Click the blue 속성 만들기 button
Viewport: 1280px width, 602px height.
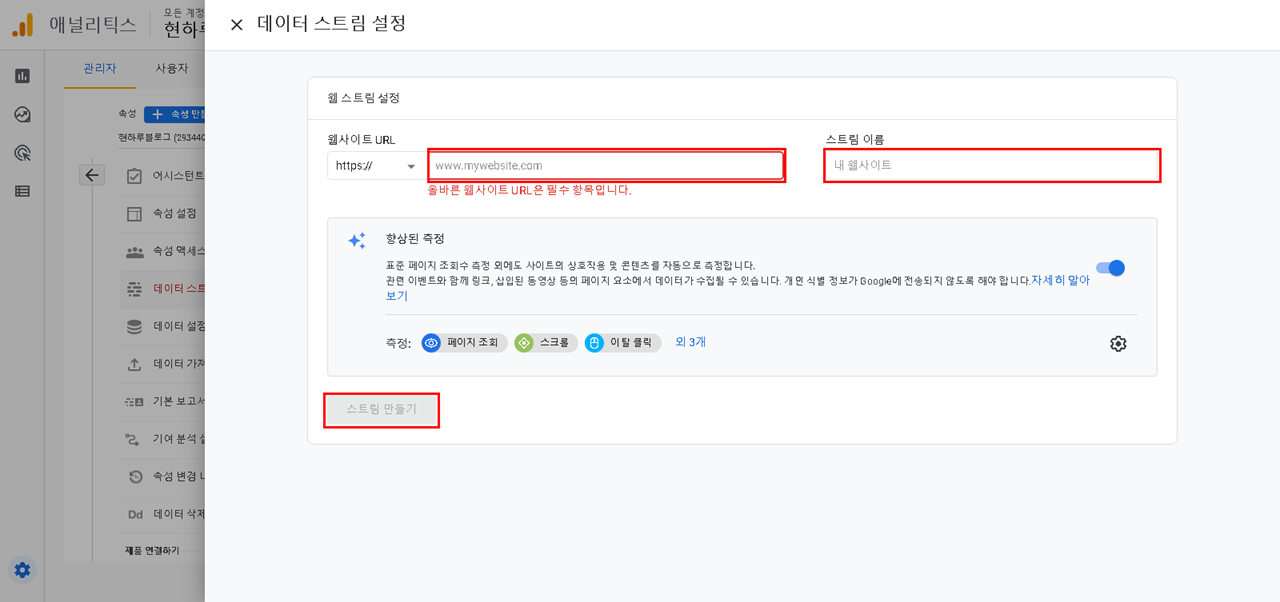coord(175,114)
